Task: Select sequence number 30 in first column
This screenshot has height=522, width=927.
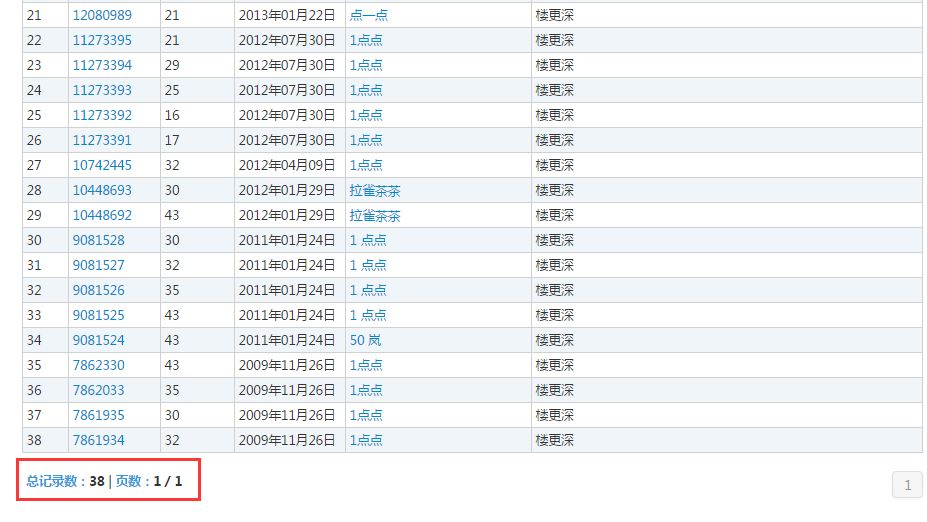Action: 34,240
